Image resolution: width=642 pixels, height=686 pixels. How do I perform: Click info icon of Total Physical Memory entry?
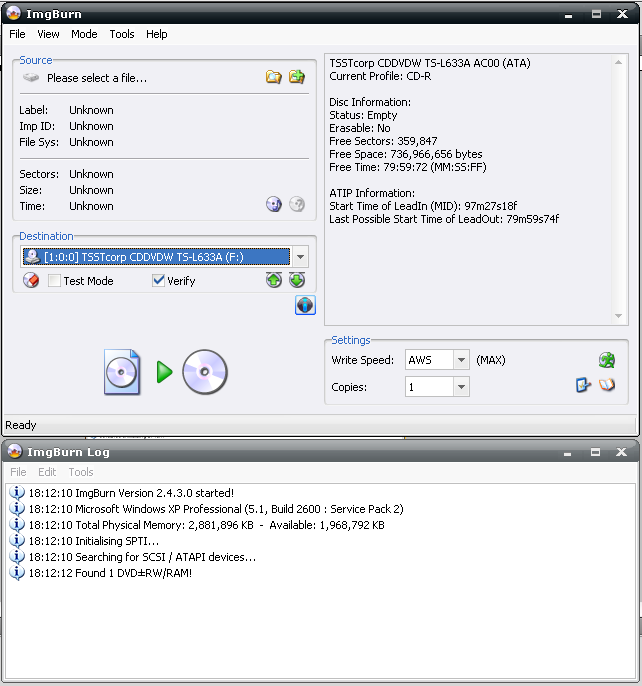(x=17, y=525)
